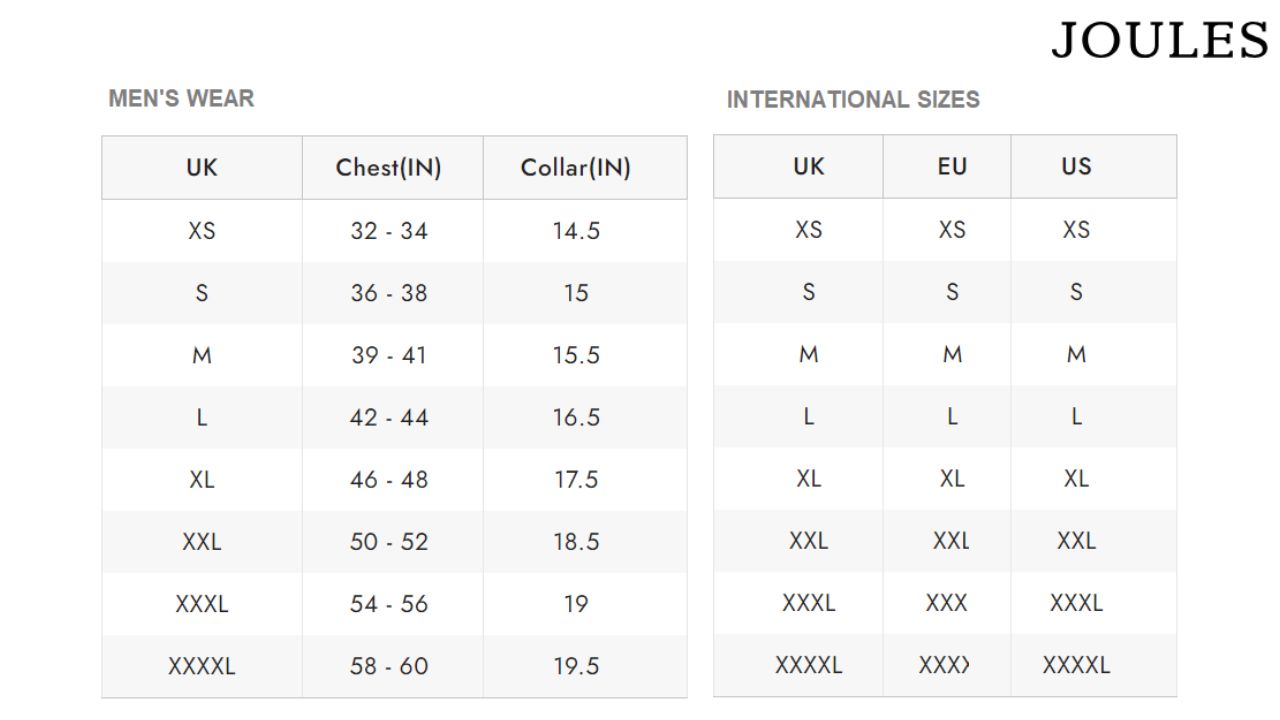Select the 14.5 collar size cell
Screen dimensions: 1280x720
576,231
